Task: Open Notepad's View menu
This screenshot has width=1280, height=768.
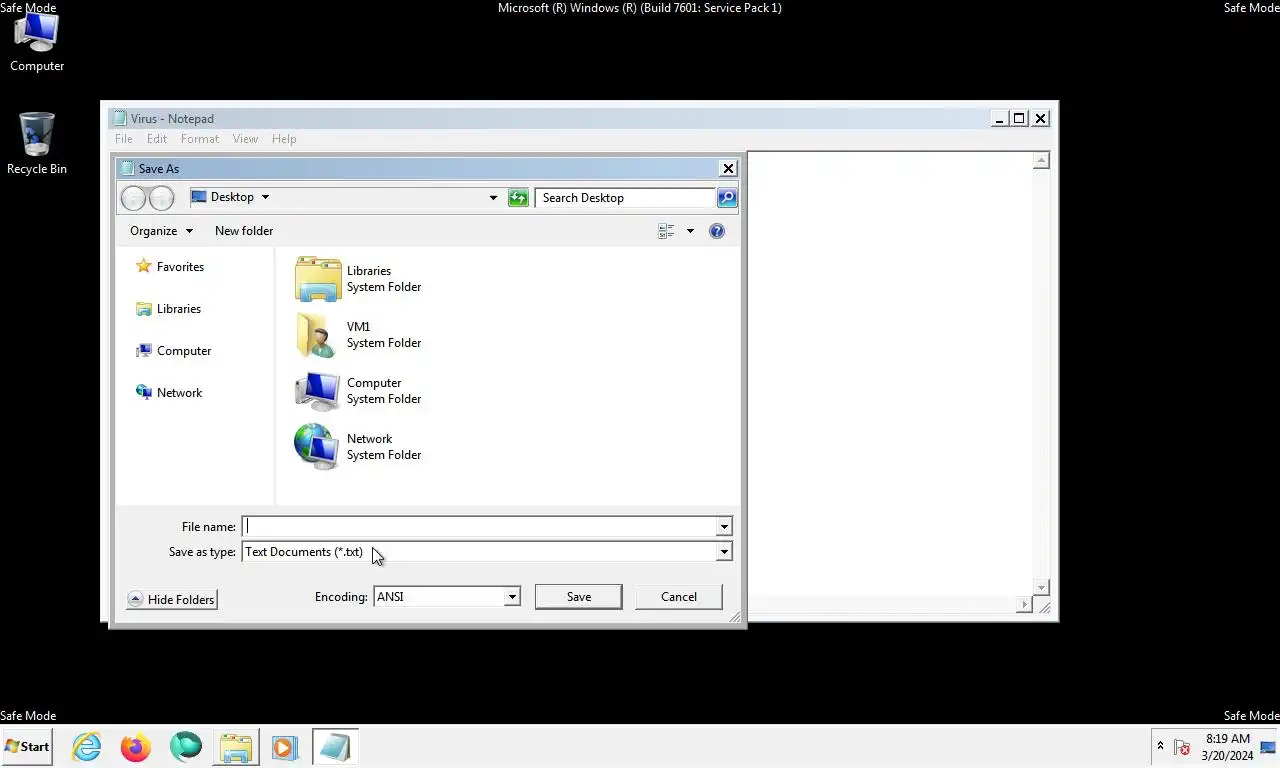Action: 245,139
